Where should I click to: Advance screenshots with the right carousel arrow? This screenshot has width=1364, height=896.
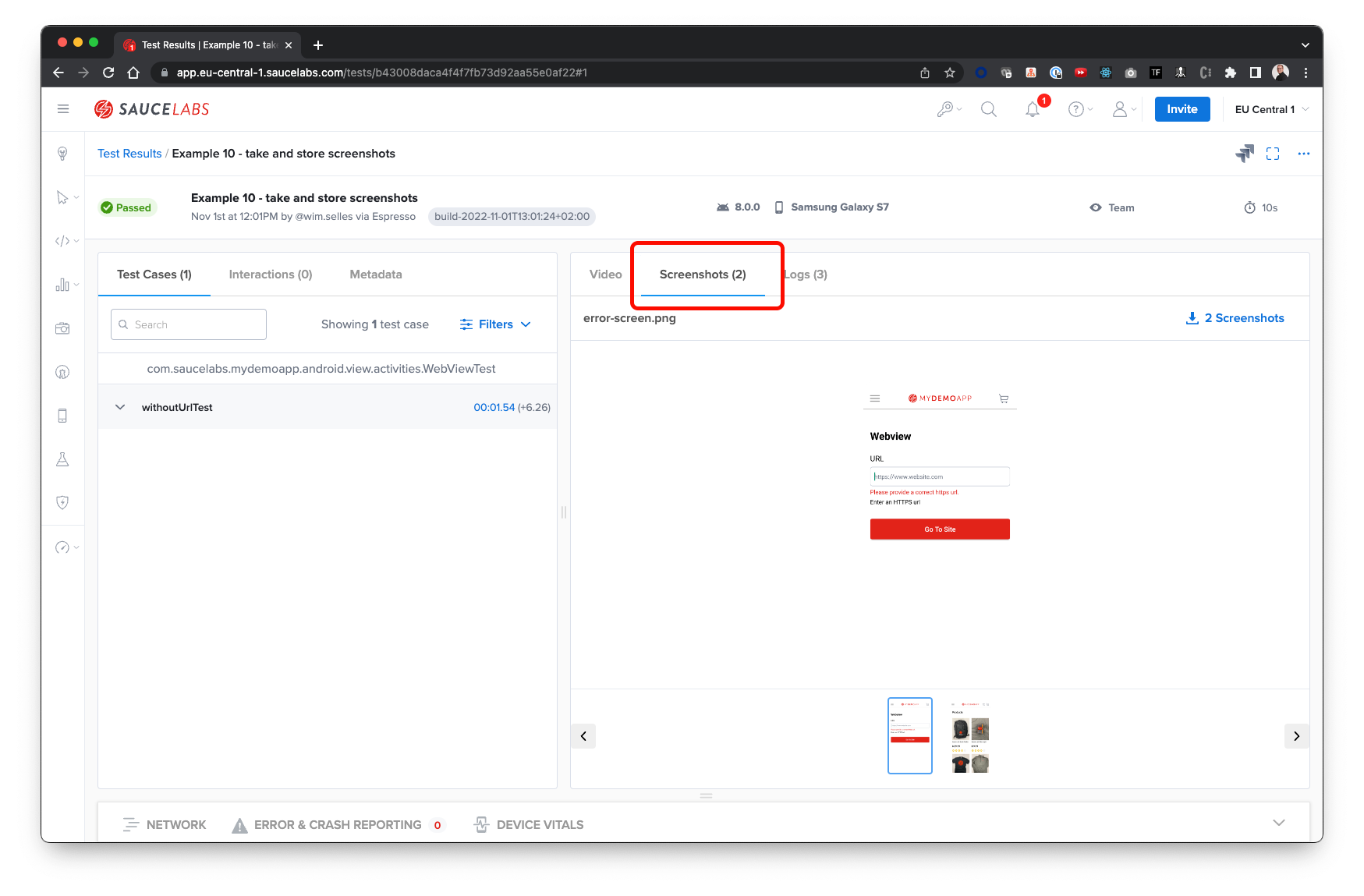coord(1296,735)
